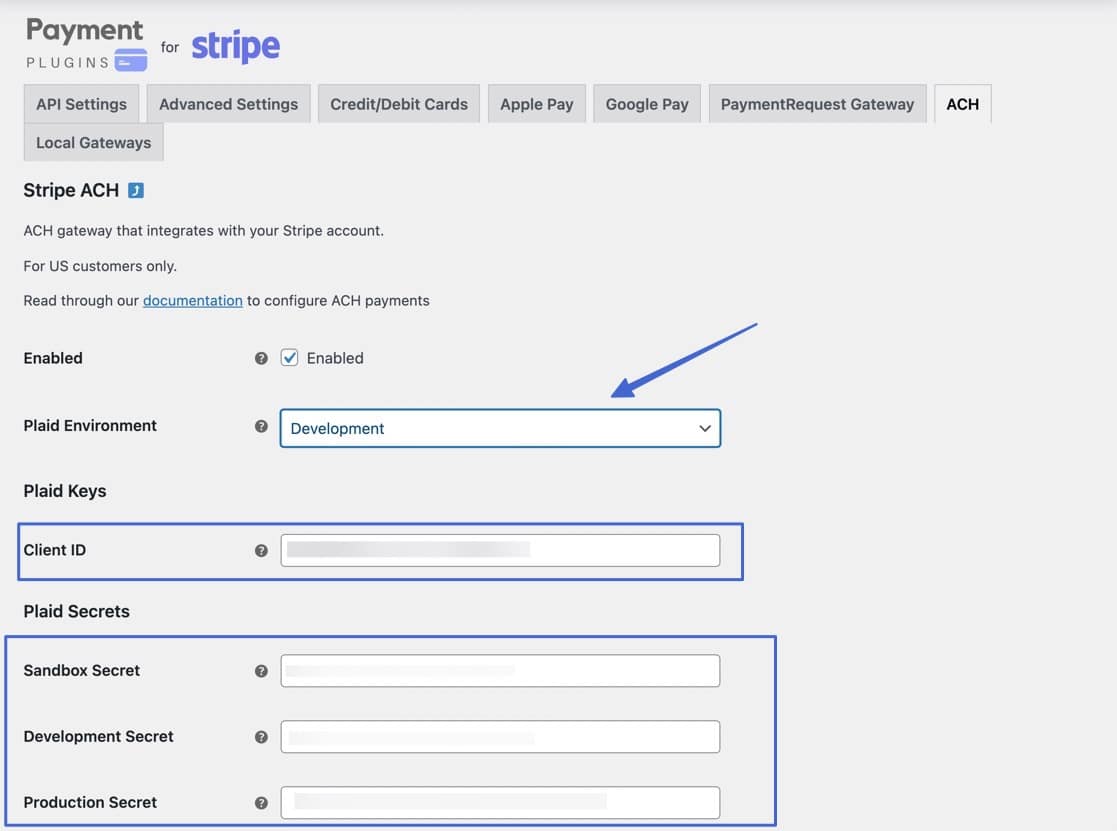Viewport: 1117px width, 831px height.
Task: Open the help tooltip for the Enabled setting
Action: coord(261,358)
